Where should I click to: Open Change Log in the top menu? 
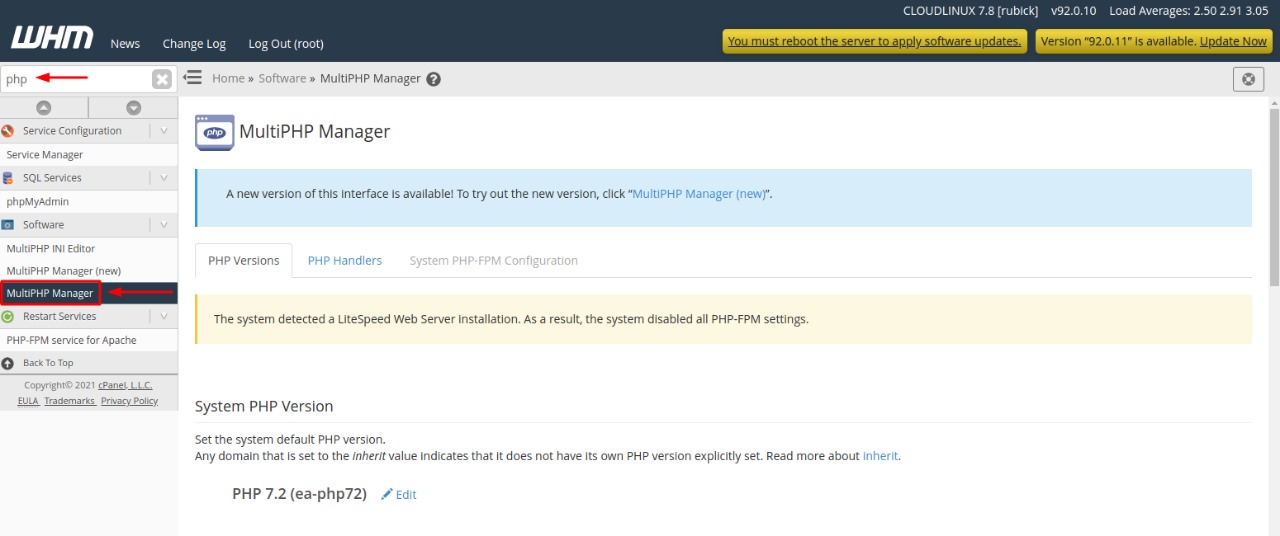coord(194,44)
